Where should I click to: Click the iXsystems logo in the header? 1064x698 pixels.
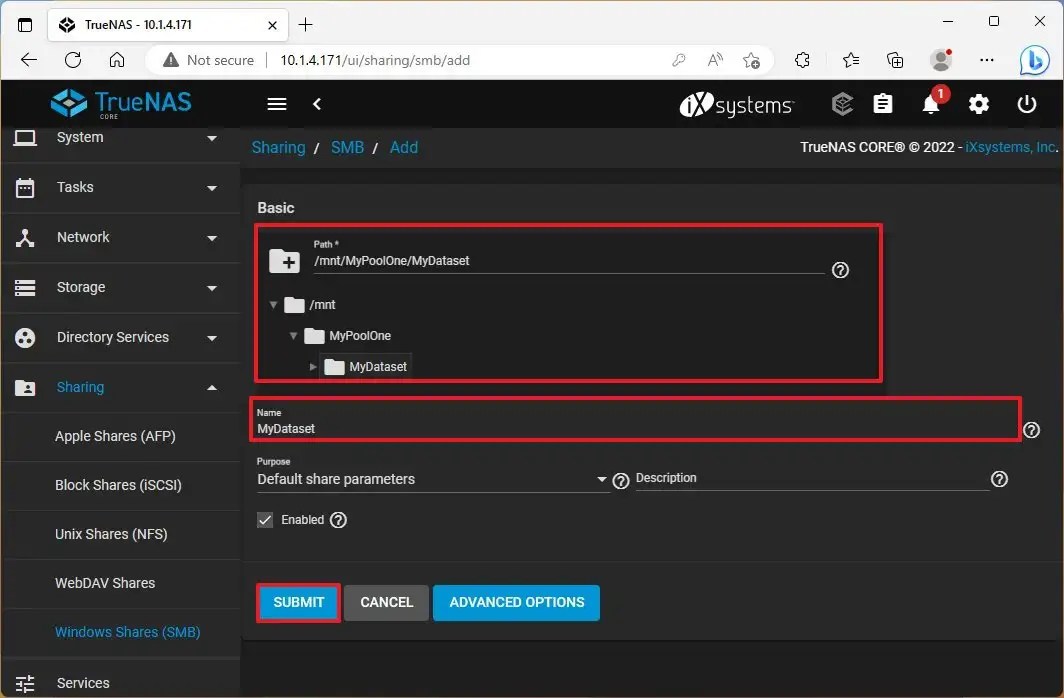[x=737, y=104]
